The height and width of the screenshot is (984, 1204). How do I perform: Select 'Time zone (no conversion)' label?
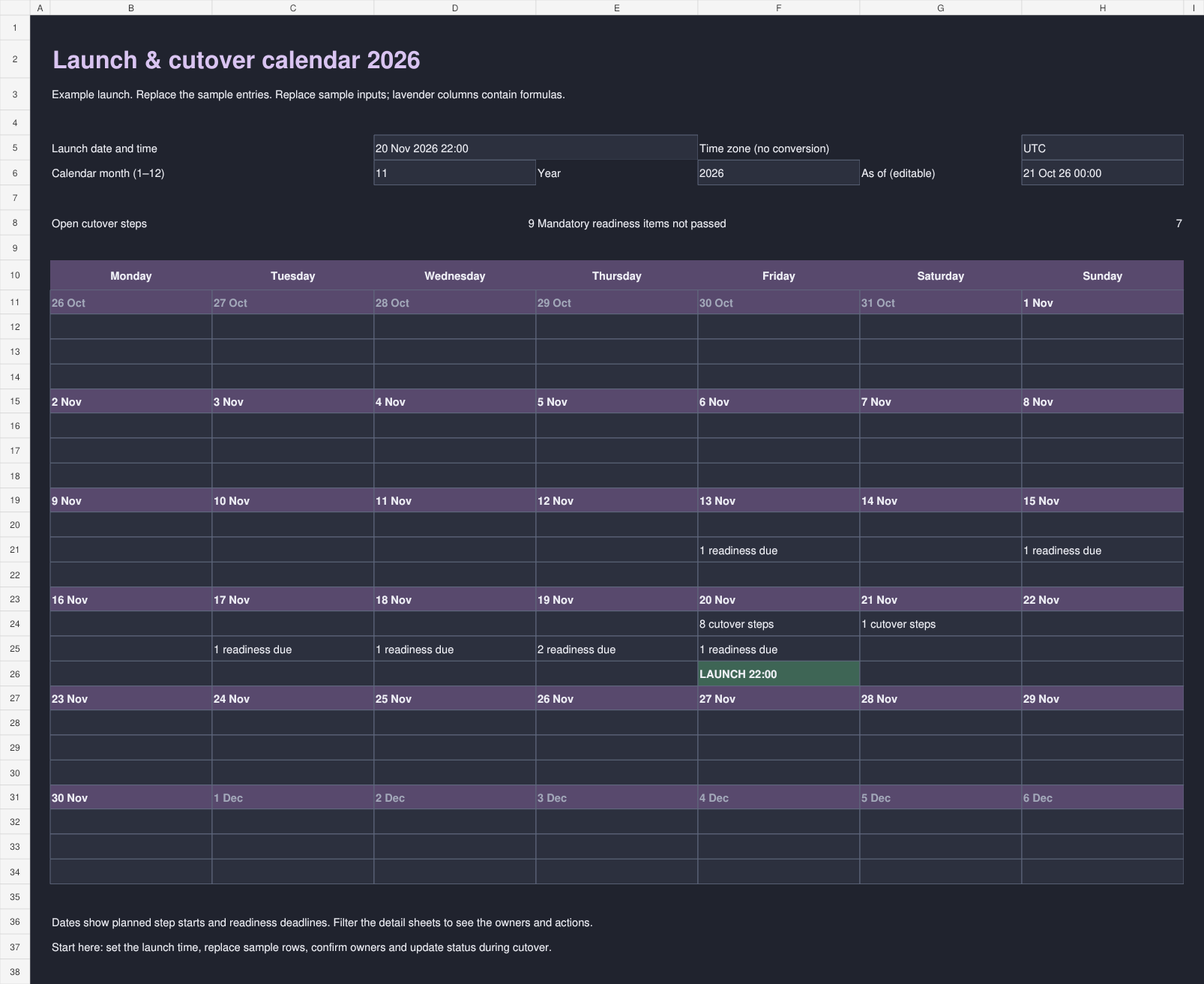coord(764,148)
